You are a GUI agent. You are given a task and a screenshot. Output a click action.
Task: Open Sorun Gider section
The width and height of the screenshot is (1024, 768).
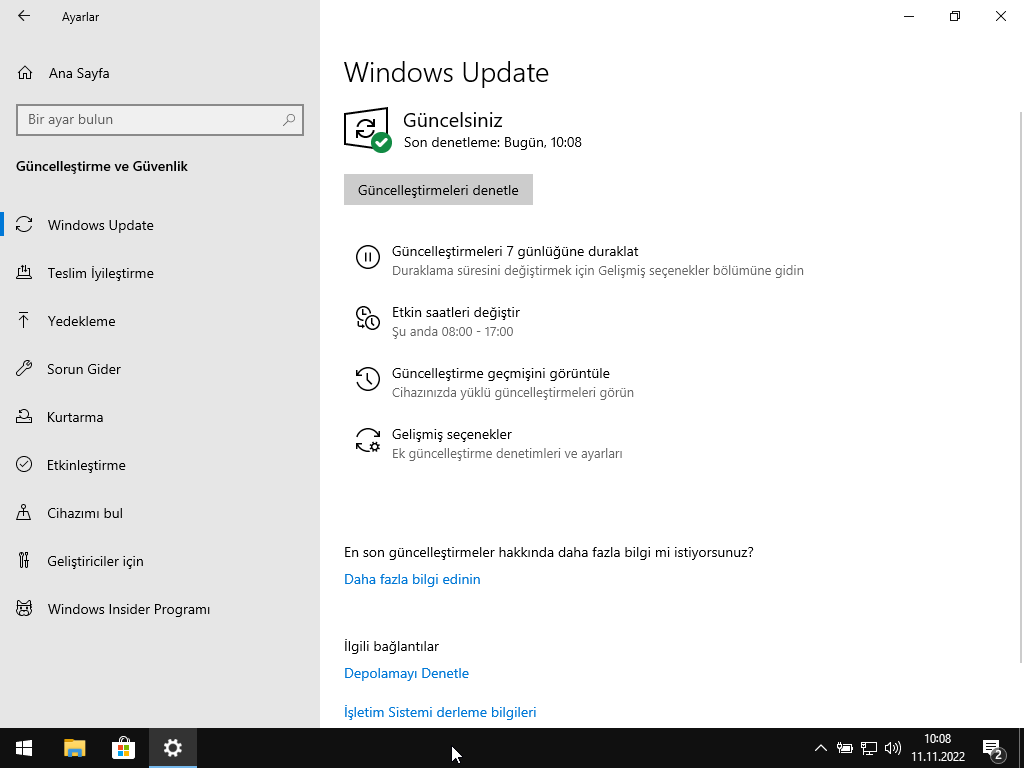tap(160, 369)
